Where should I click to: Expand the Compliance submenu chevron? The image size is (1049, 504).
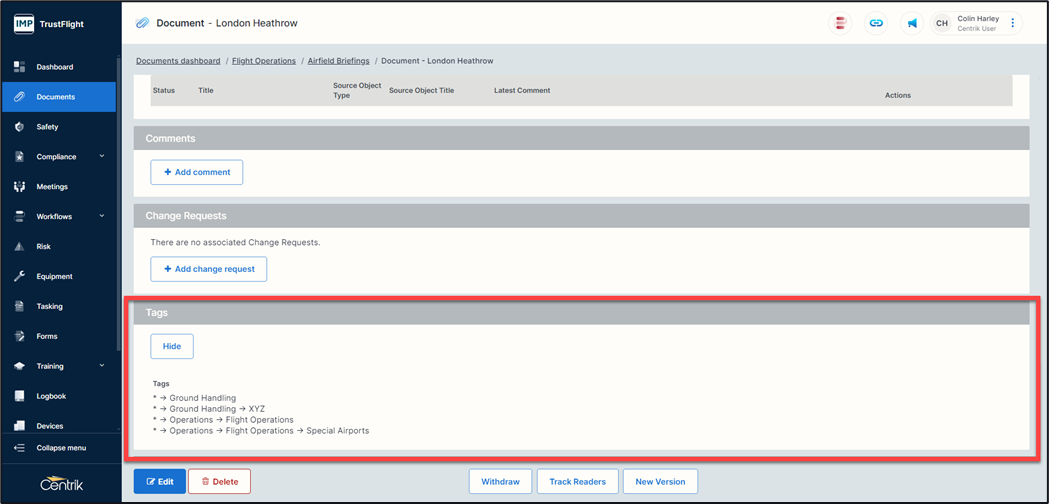coord(102,156)
